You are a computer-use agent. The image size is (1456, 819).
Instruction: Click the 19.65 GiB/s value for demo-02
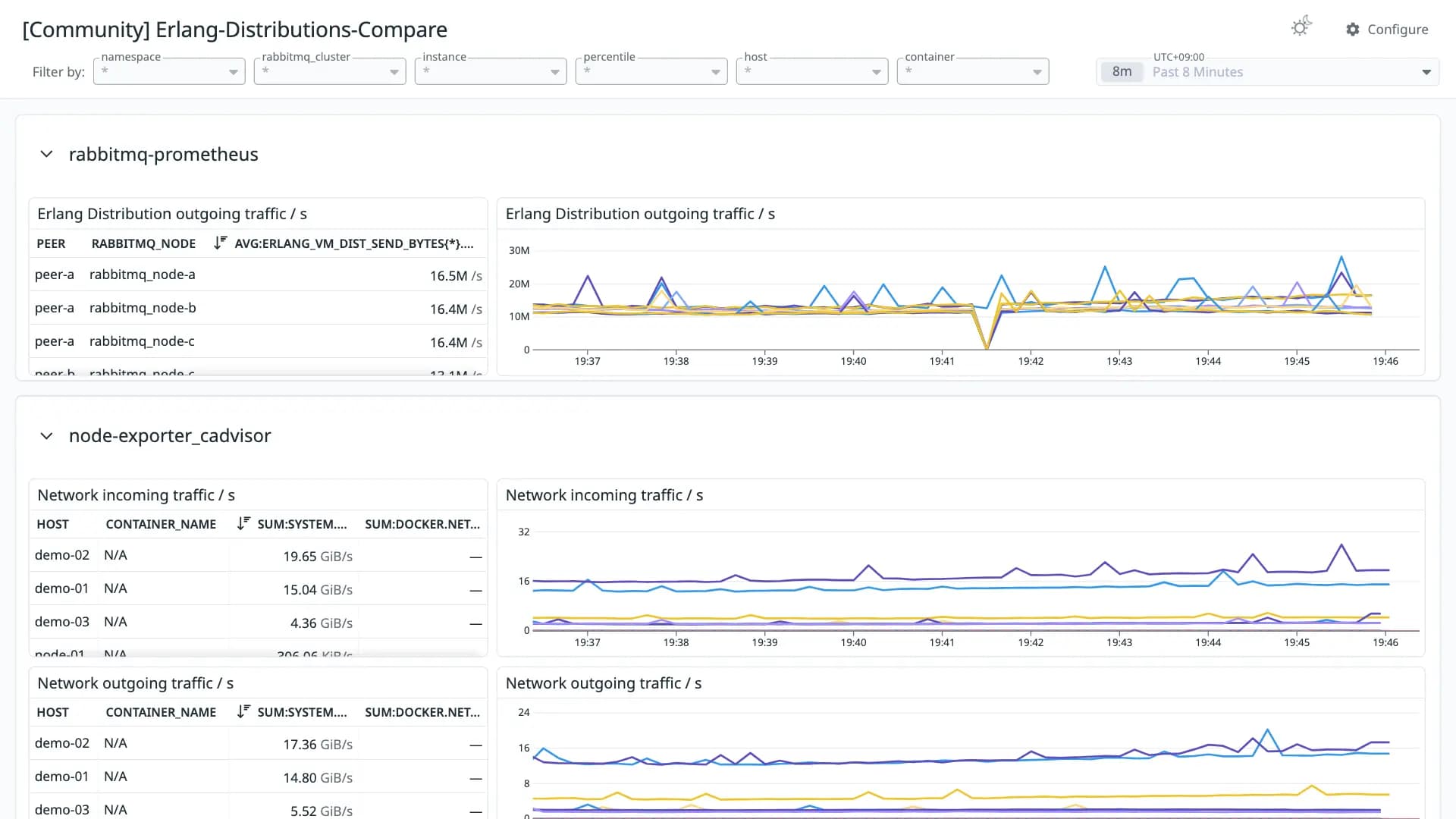318,557
